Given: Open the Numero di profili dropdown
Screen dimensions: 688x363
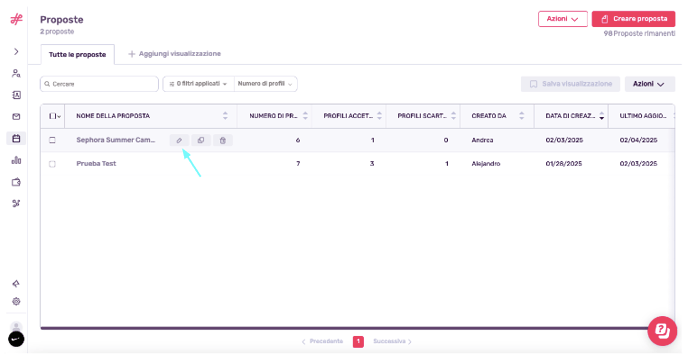Looking at the screenshot, I should pos(265,84).
